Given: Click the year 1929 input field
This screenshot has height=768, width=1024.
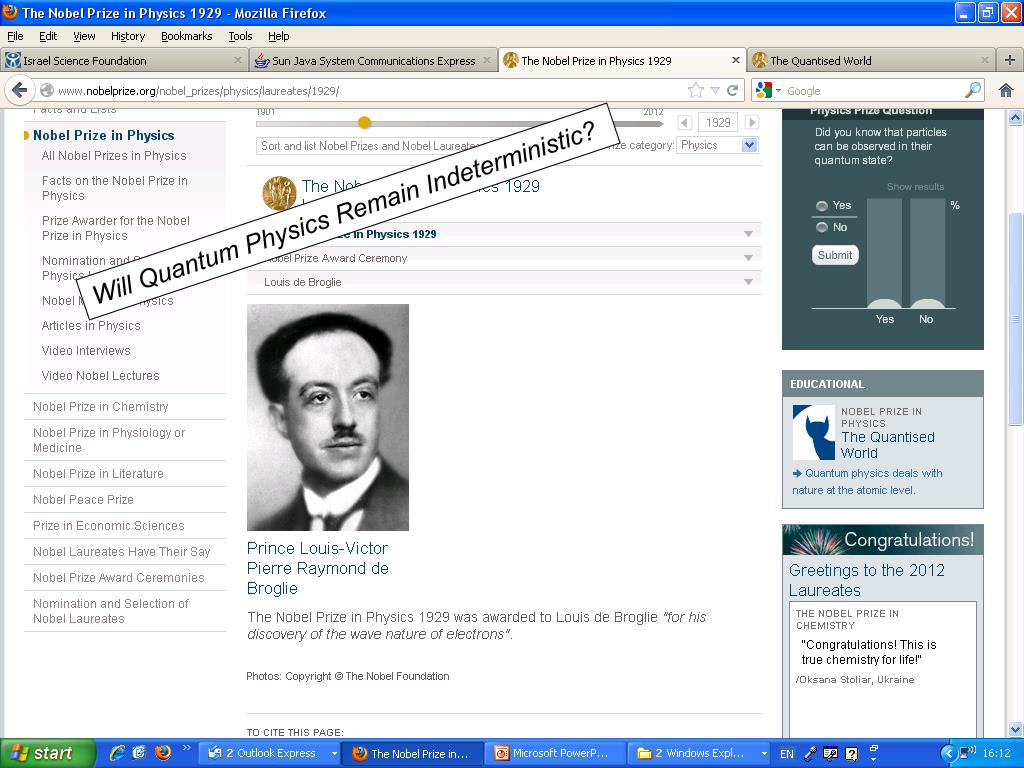Looking at the screenshot, I should coord(718,122).
